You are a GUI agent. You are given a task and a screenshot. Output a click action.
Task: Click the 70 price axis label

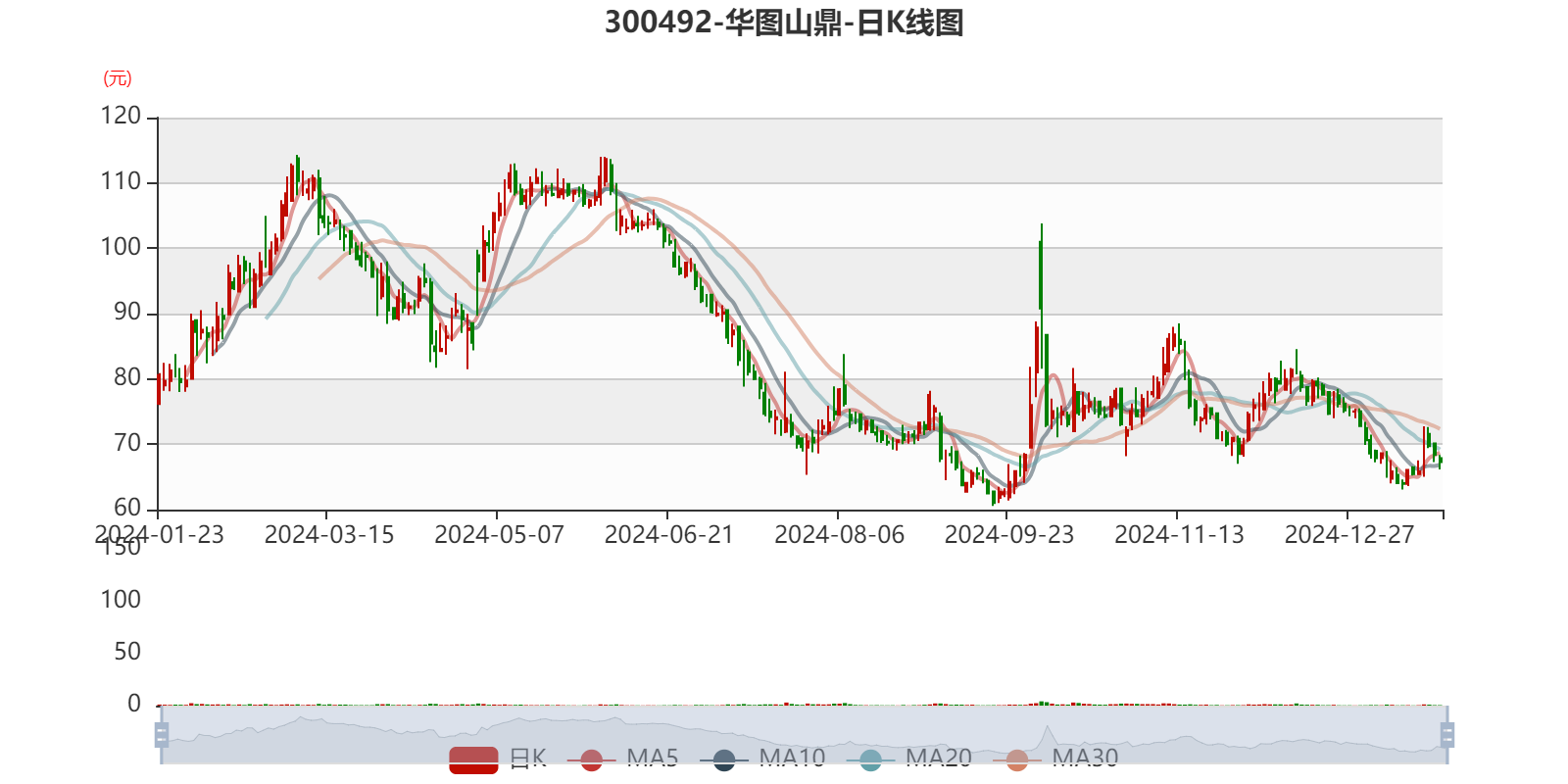click(127, 443)
